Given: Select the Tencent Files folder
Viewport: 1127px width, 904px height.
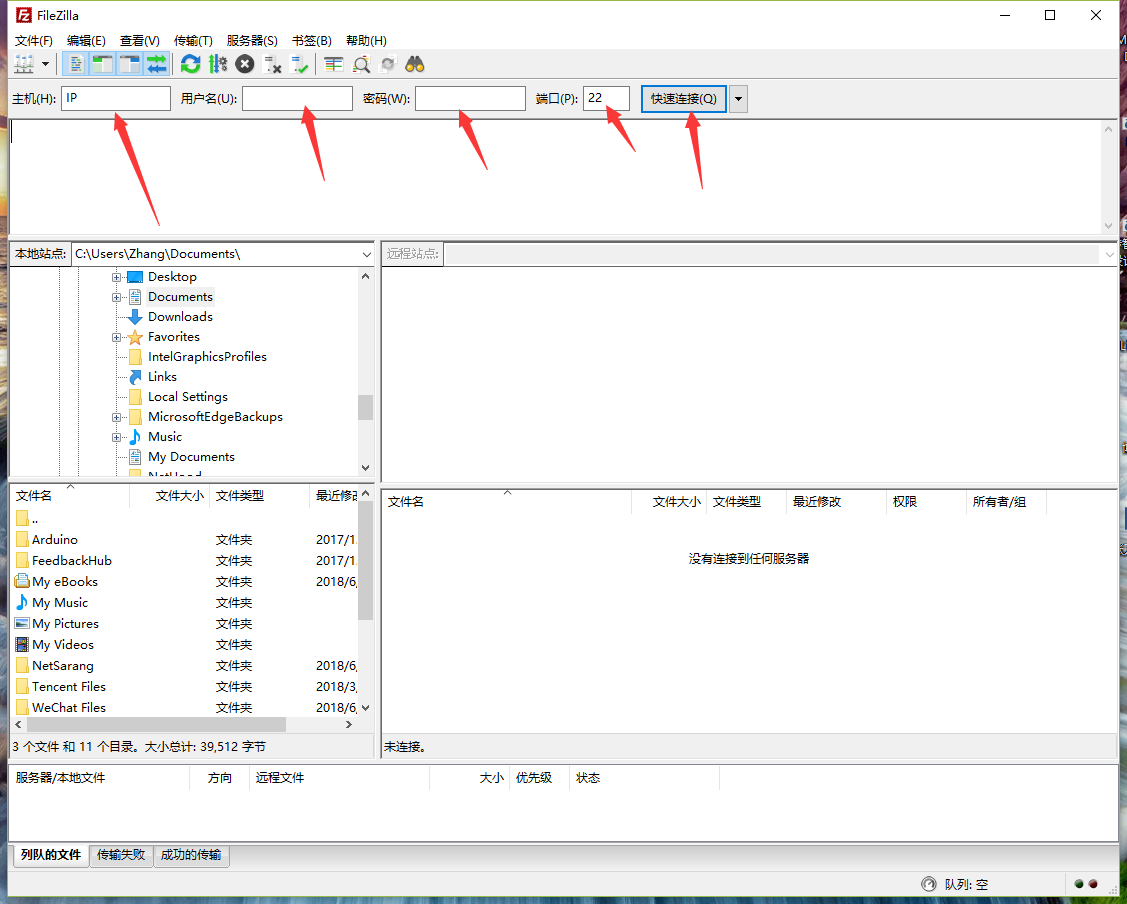Looking at the screenshot, I should pos(69,687).
